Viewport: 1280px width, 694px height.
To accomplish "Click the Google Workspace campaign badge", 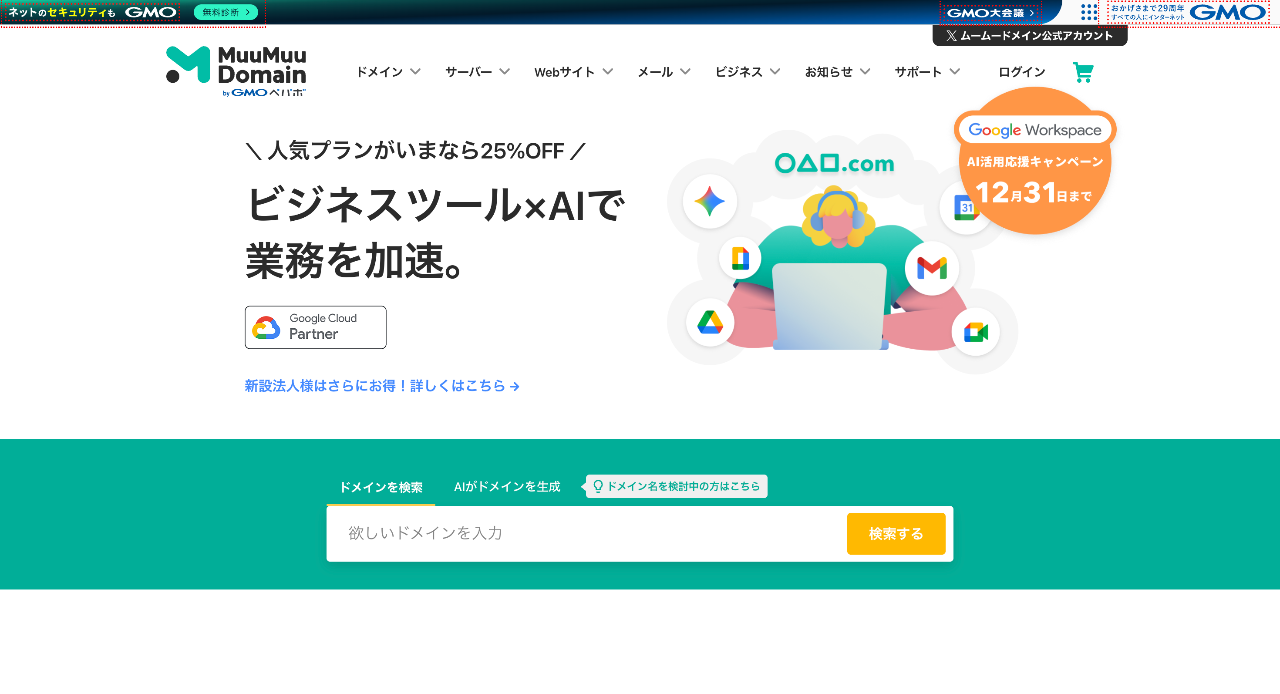I will tap(1035, 162).
